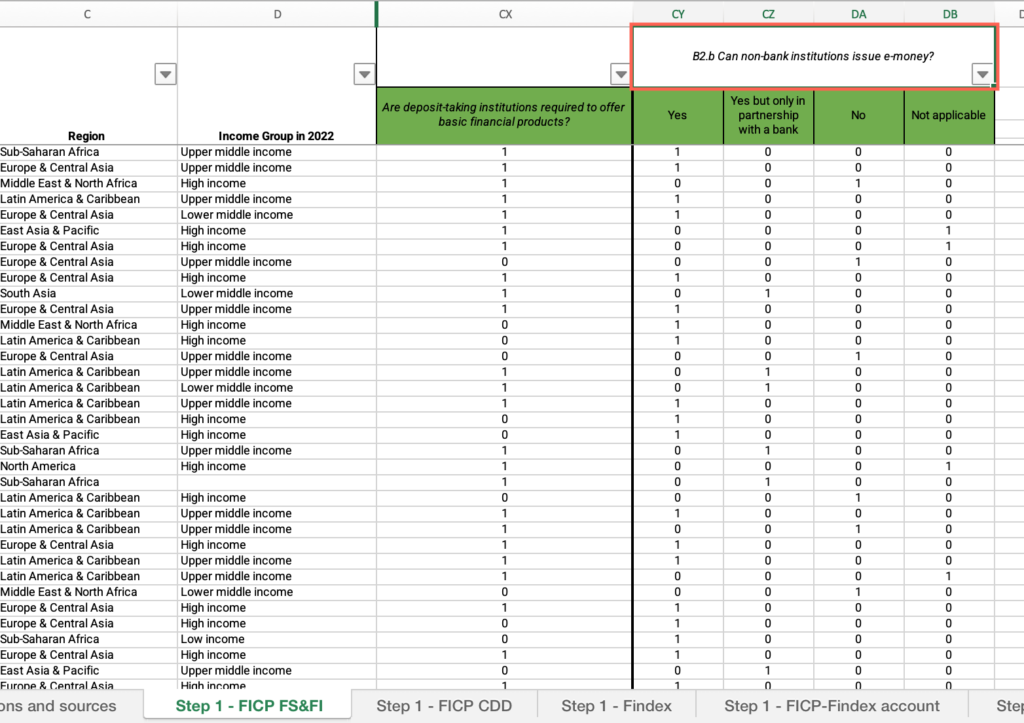The height and width of the screenshot is (723, 1024).
Task: Select the 'Low income' cell
Action: coord(277,639)
